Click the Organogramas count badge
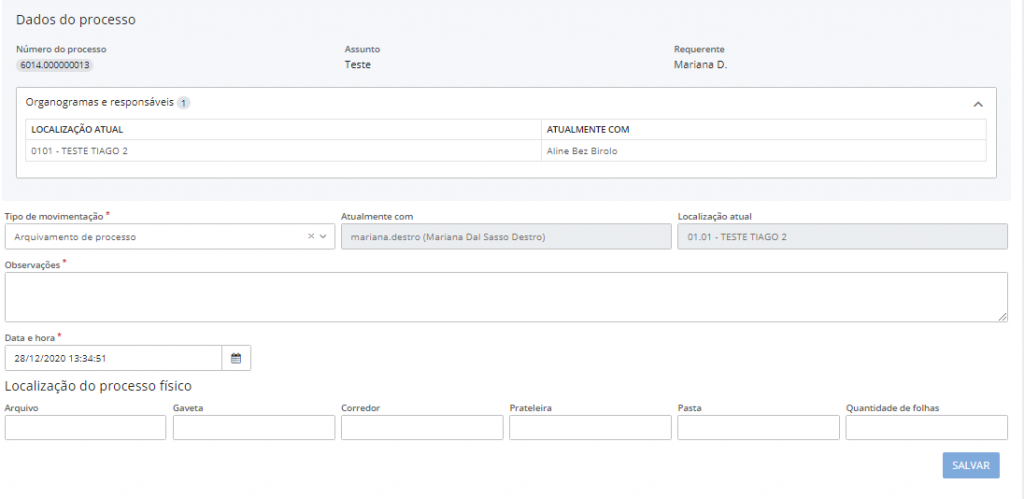The image size is (1024, 499). [184, 103]
